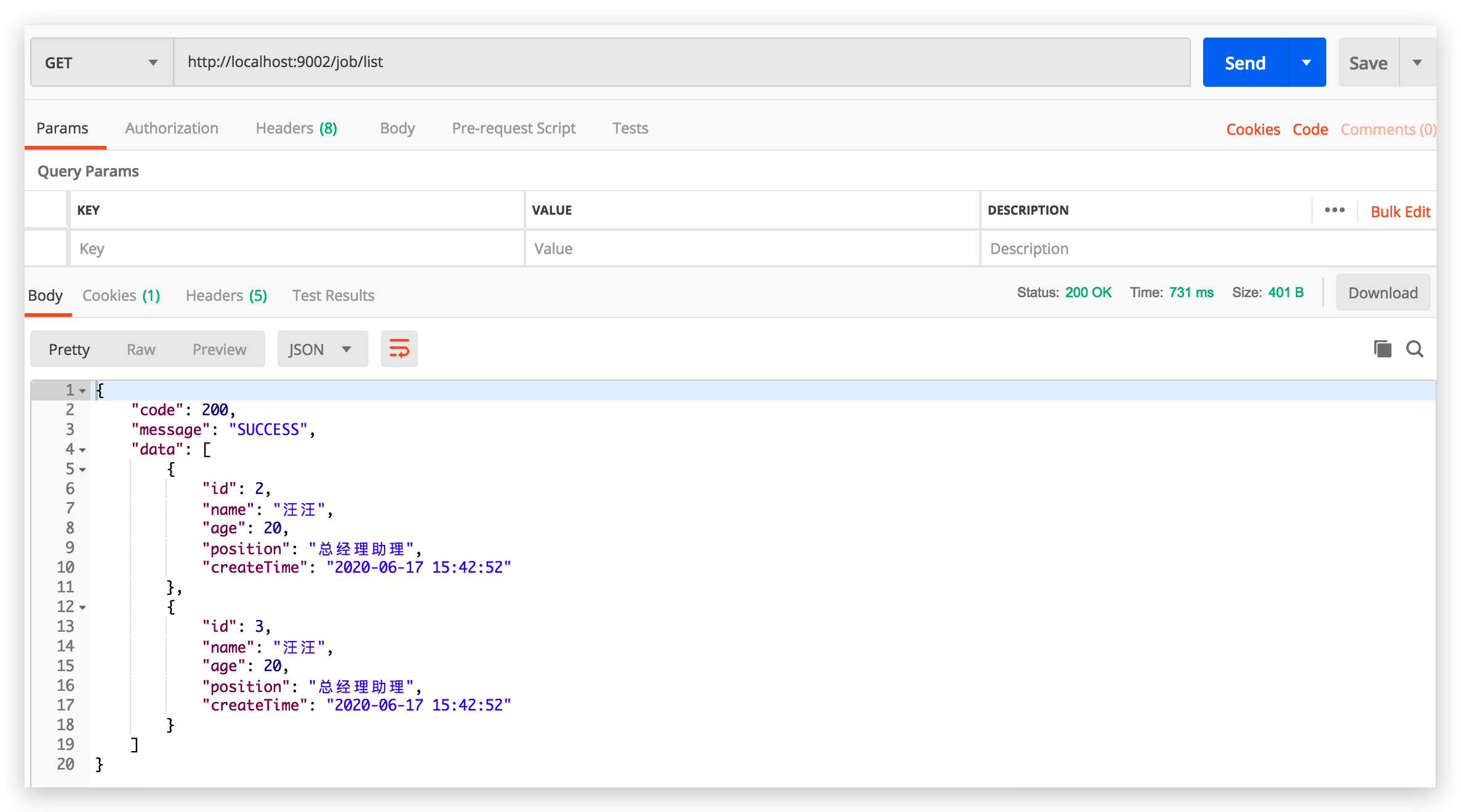Click the query param Key input field
Viewport: 1461px width, 812px height.
click(x=295, y=249)
